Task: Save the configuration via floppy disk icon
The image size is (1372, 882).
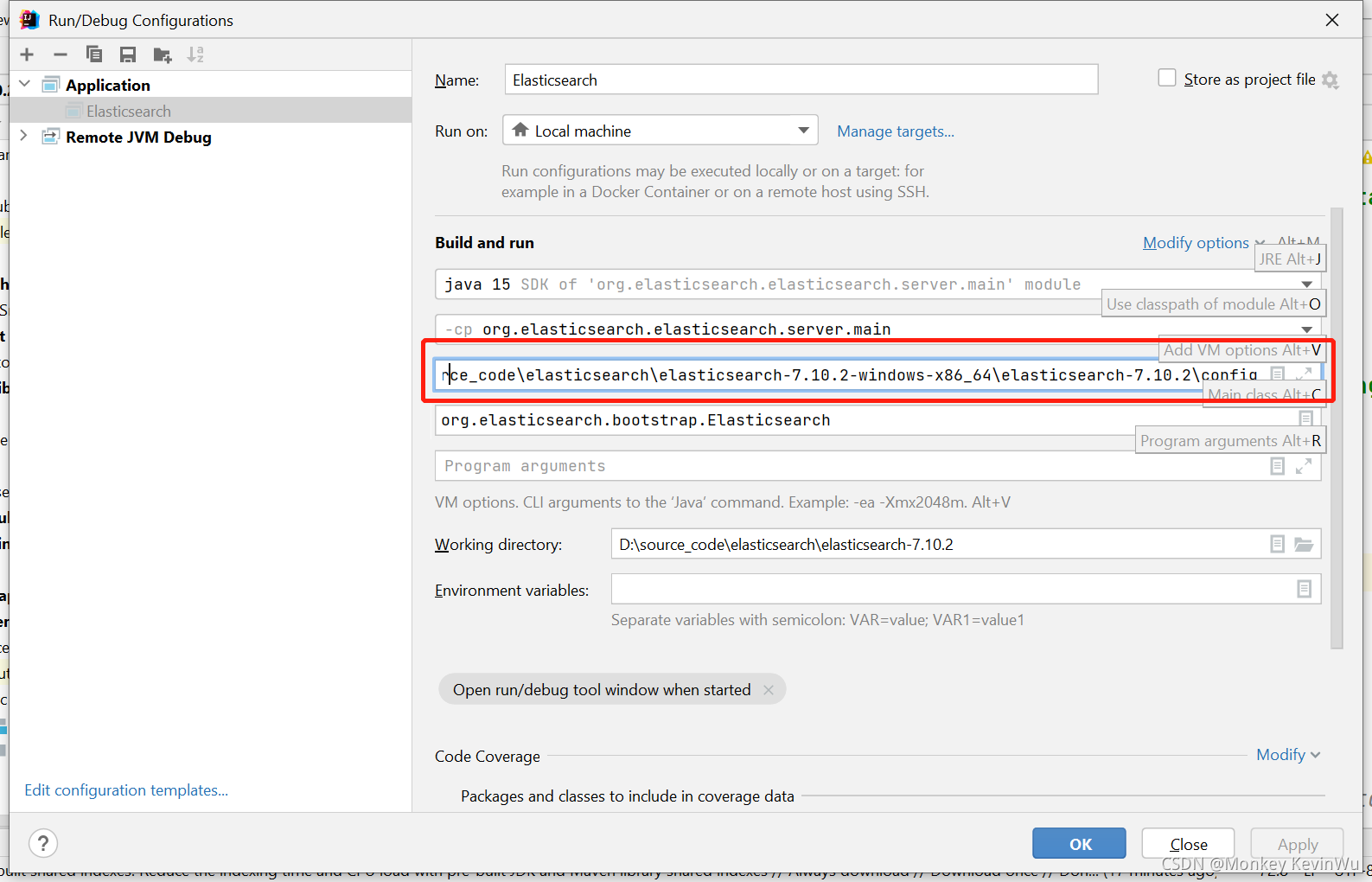Action: point(128,54)
